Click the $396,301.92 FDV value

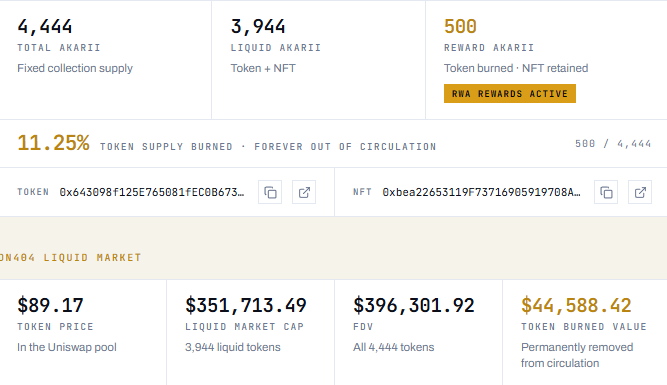pyautogui.click(x=413, y=305)
